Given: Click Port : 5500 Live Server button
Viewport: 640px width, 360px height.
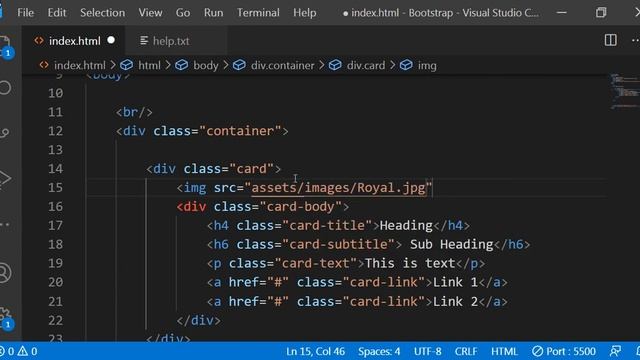Looking at the screenshot, I should (564, 351).
